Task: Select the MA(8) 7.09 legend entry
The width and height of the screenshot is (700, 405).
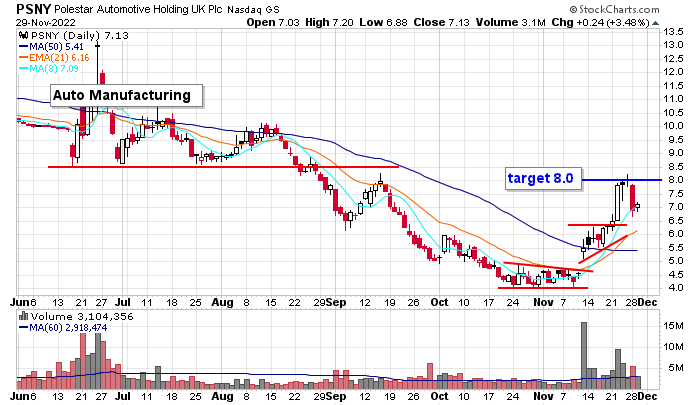Action: coord(49,69)
